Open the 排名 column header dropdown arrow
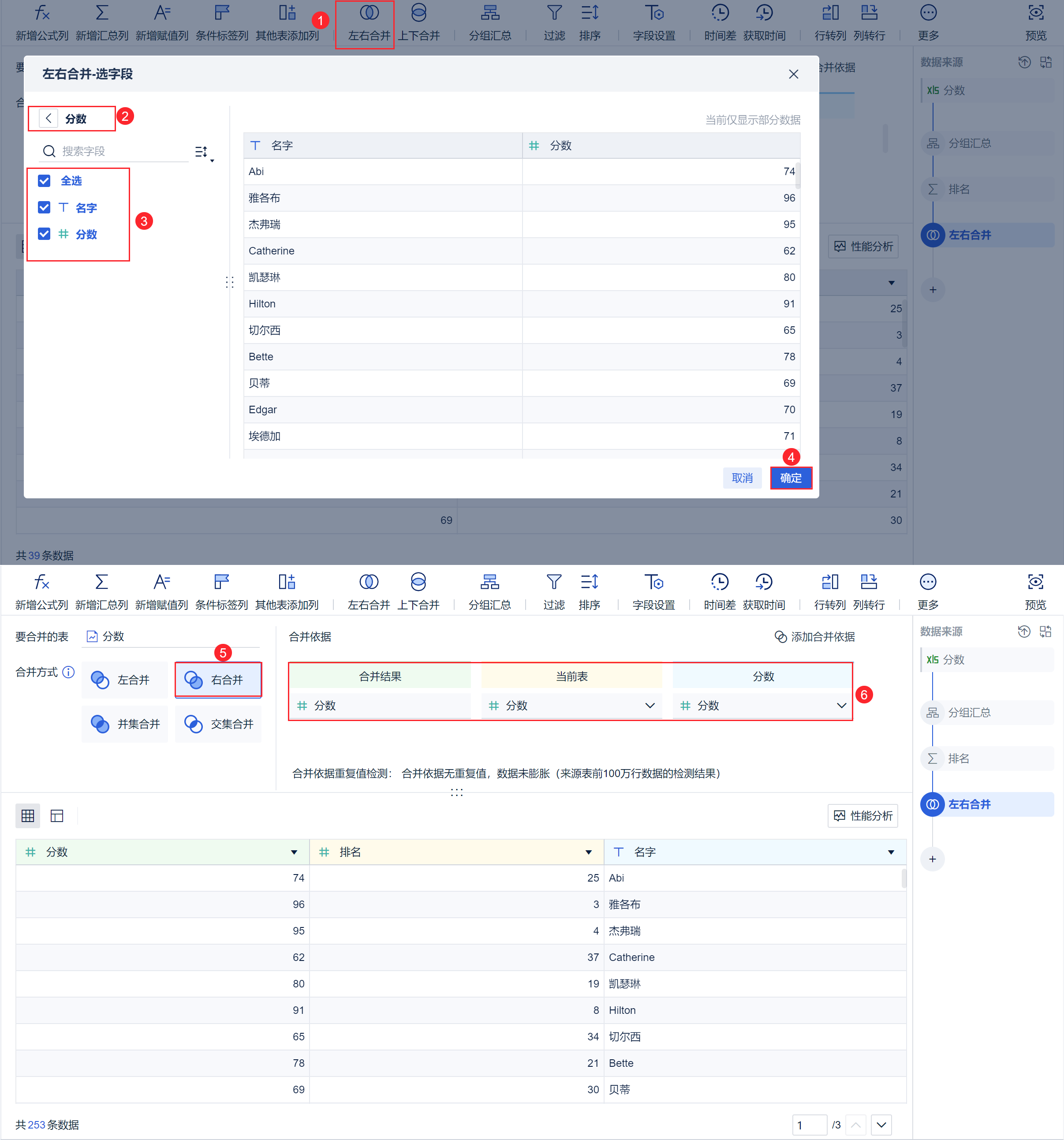The image size is (1064, 1140). tap(588, 852)
